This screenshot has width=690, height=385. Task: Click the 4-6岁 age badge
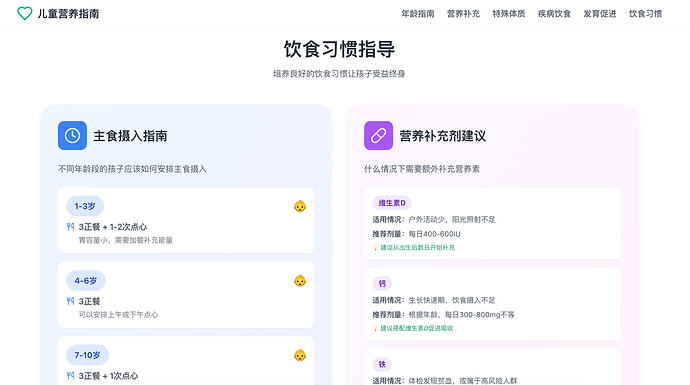(86, 280)
